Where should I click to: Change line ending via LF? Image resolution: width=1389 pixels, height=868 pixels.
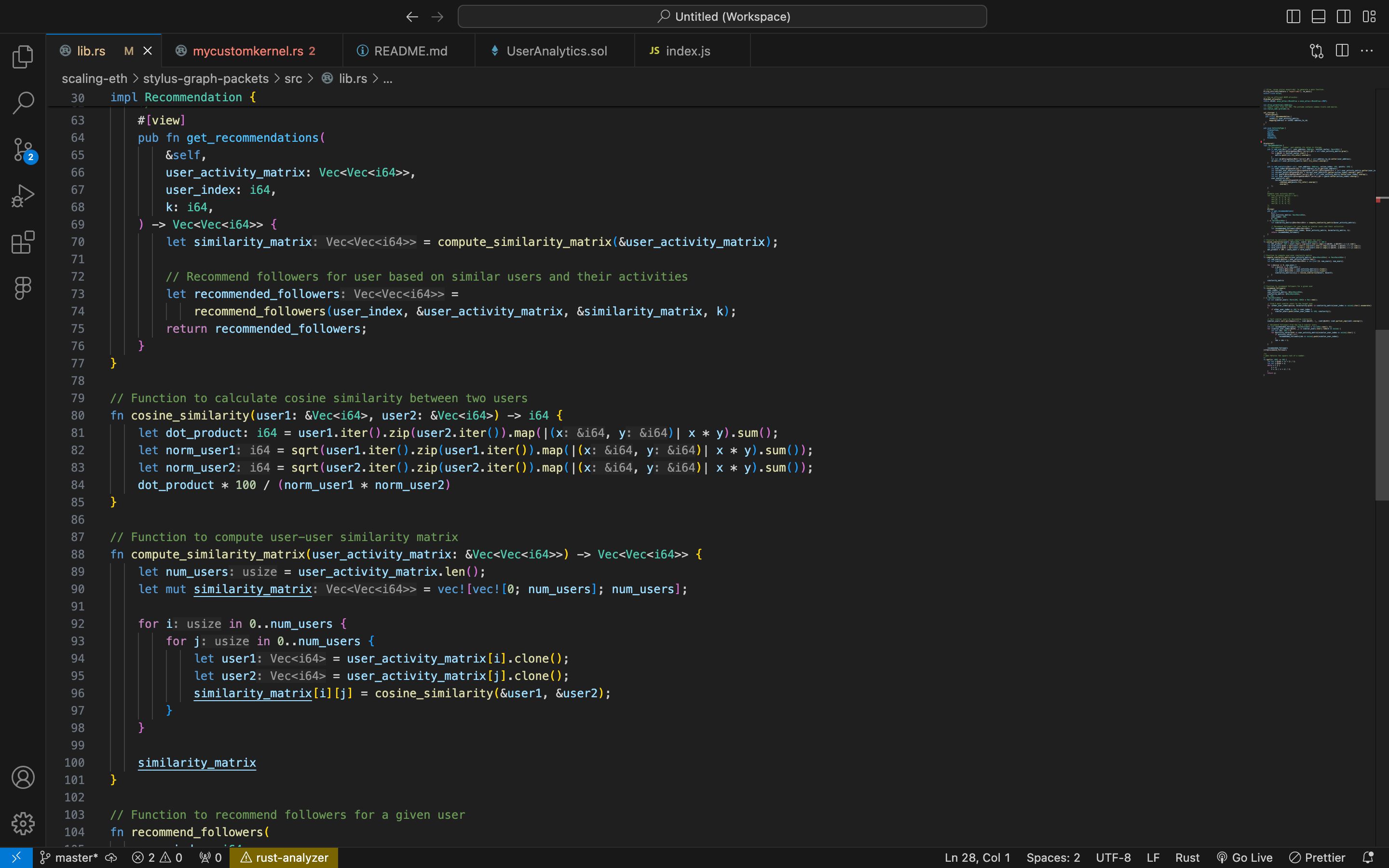coord(1153,858)
